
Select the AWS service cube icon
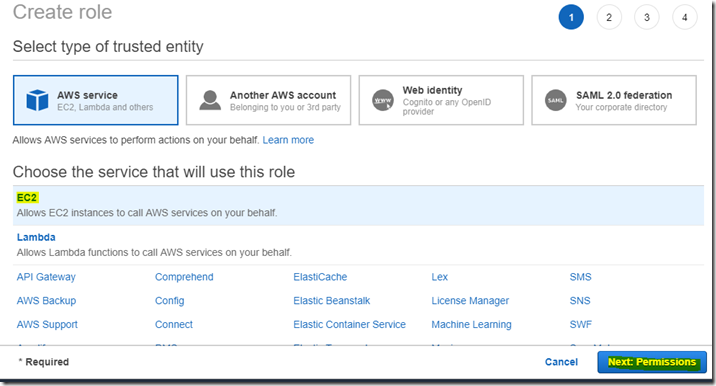(37, 100)
